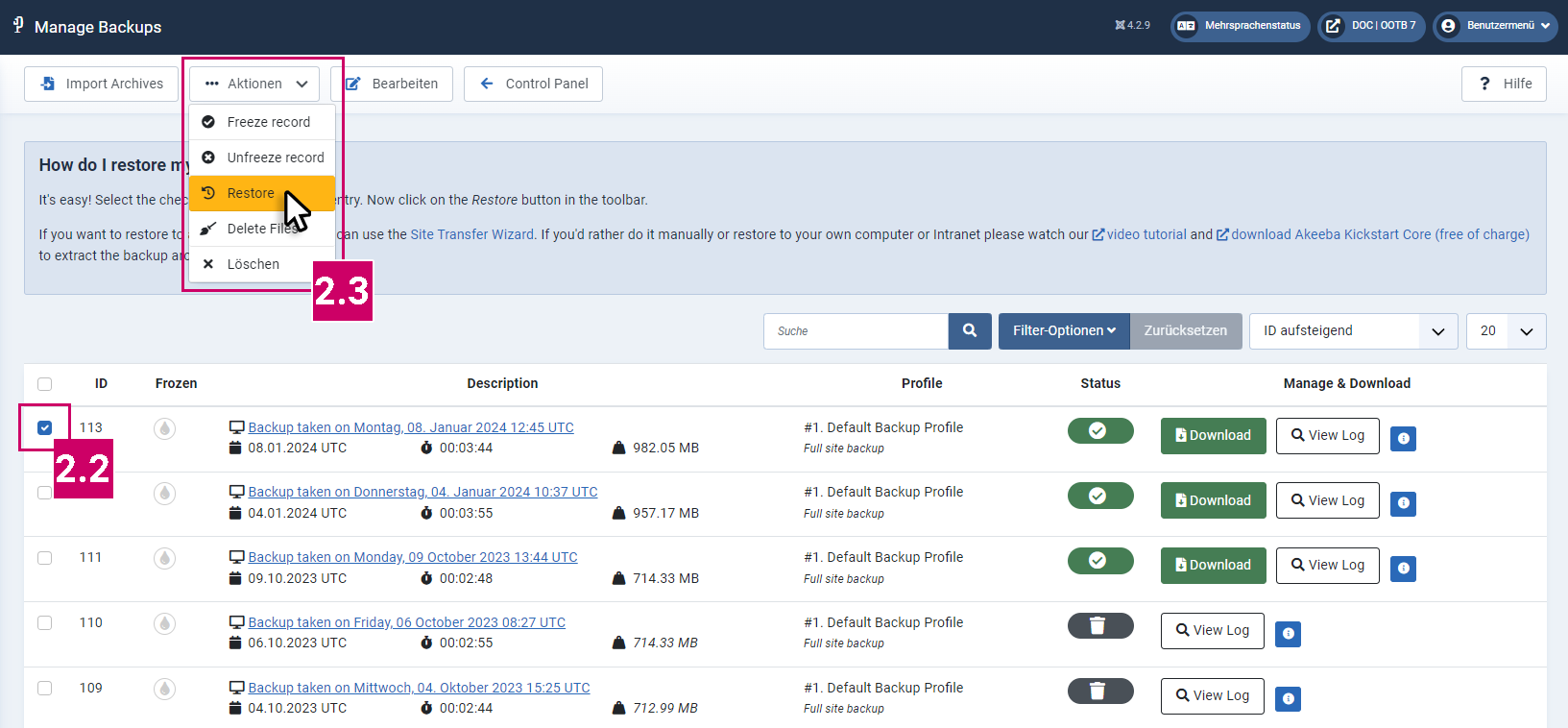Viewport: 1568px width, 728px height.
Task: Click the green OK status badge for backup 113
Action: [x=1100, y=431]
